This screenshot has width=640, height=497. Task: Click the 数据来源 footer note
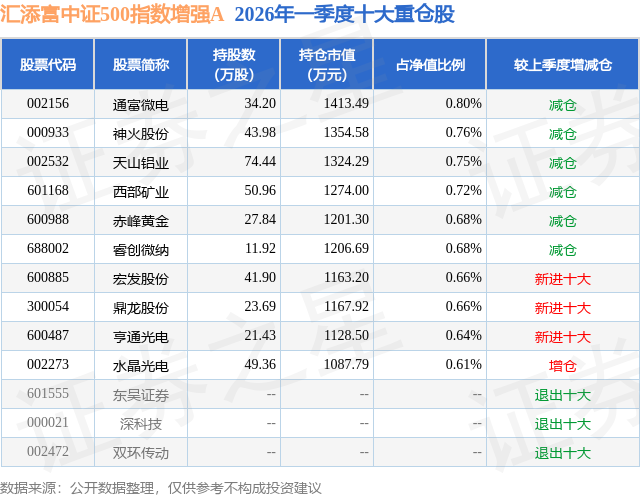(161, 488)
